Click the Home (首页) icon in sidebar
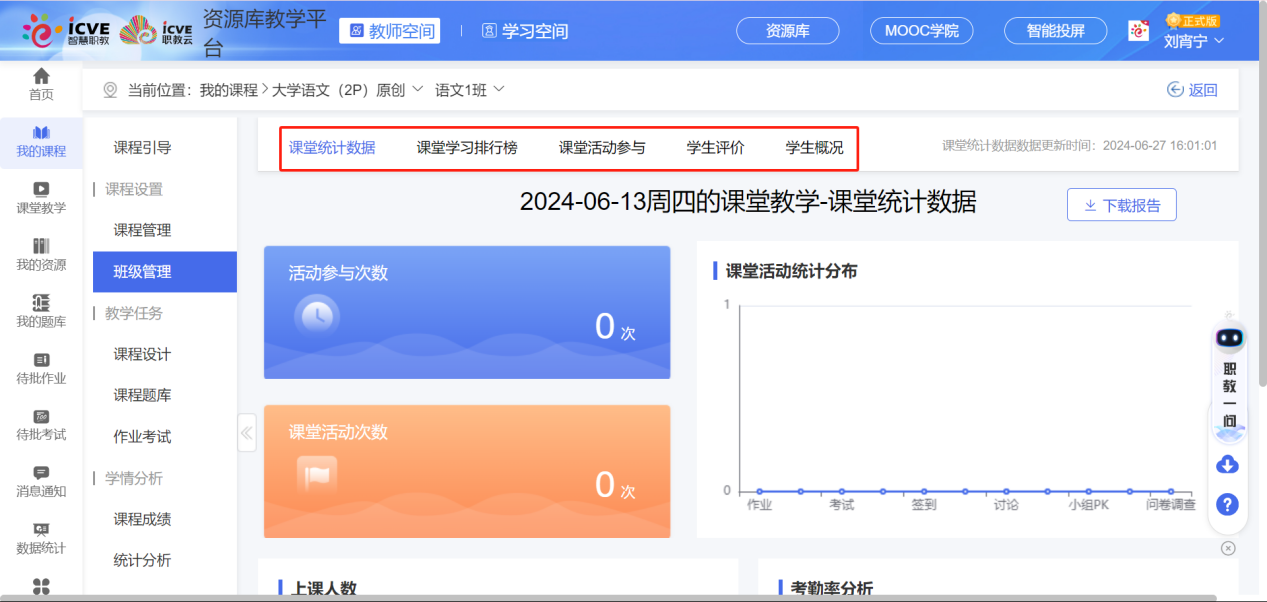 pyautogui.click(x=41, y=77)
